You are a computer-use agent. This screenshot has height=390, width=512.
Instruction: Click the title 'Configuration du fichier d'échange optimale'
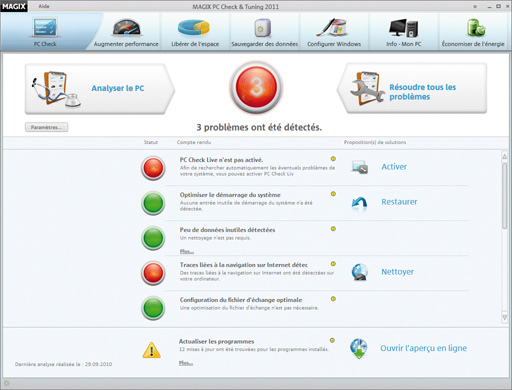click(x=241, y=300)
